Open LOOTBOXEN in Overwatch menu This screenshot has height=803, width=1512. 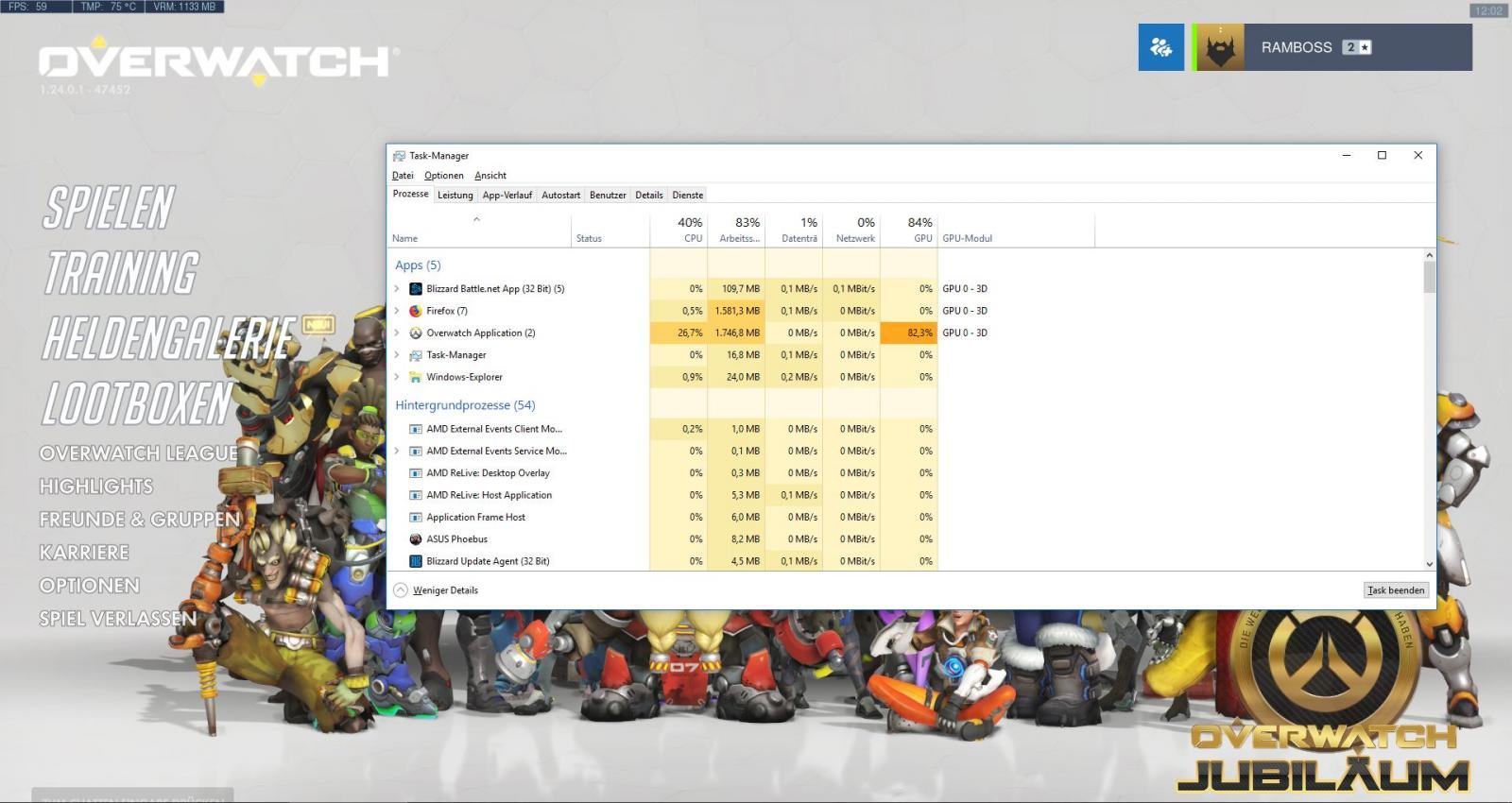(x=138, y=403)
